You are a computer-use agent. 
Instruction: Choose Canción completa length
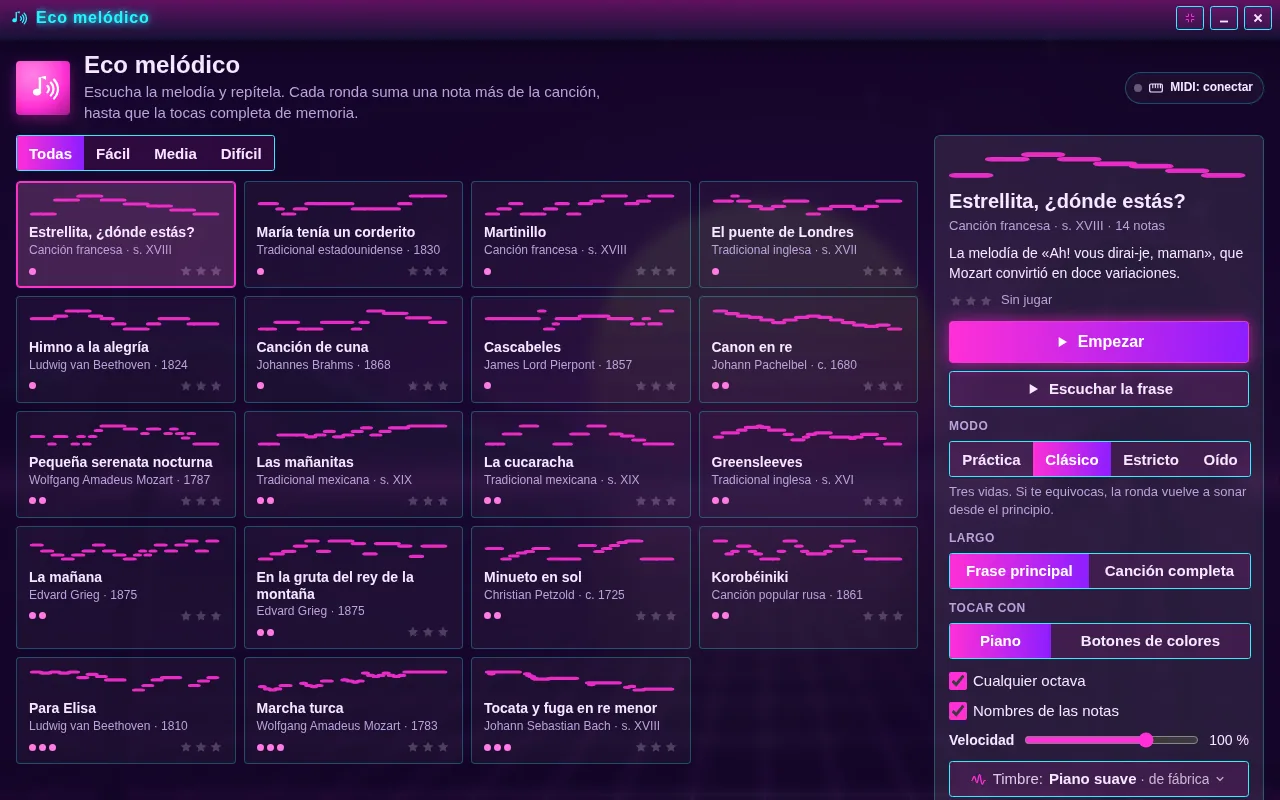point(1169,571)
